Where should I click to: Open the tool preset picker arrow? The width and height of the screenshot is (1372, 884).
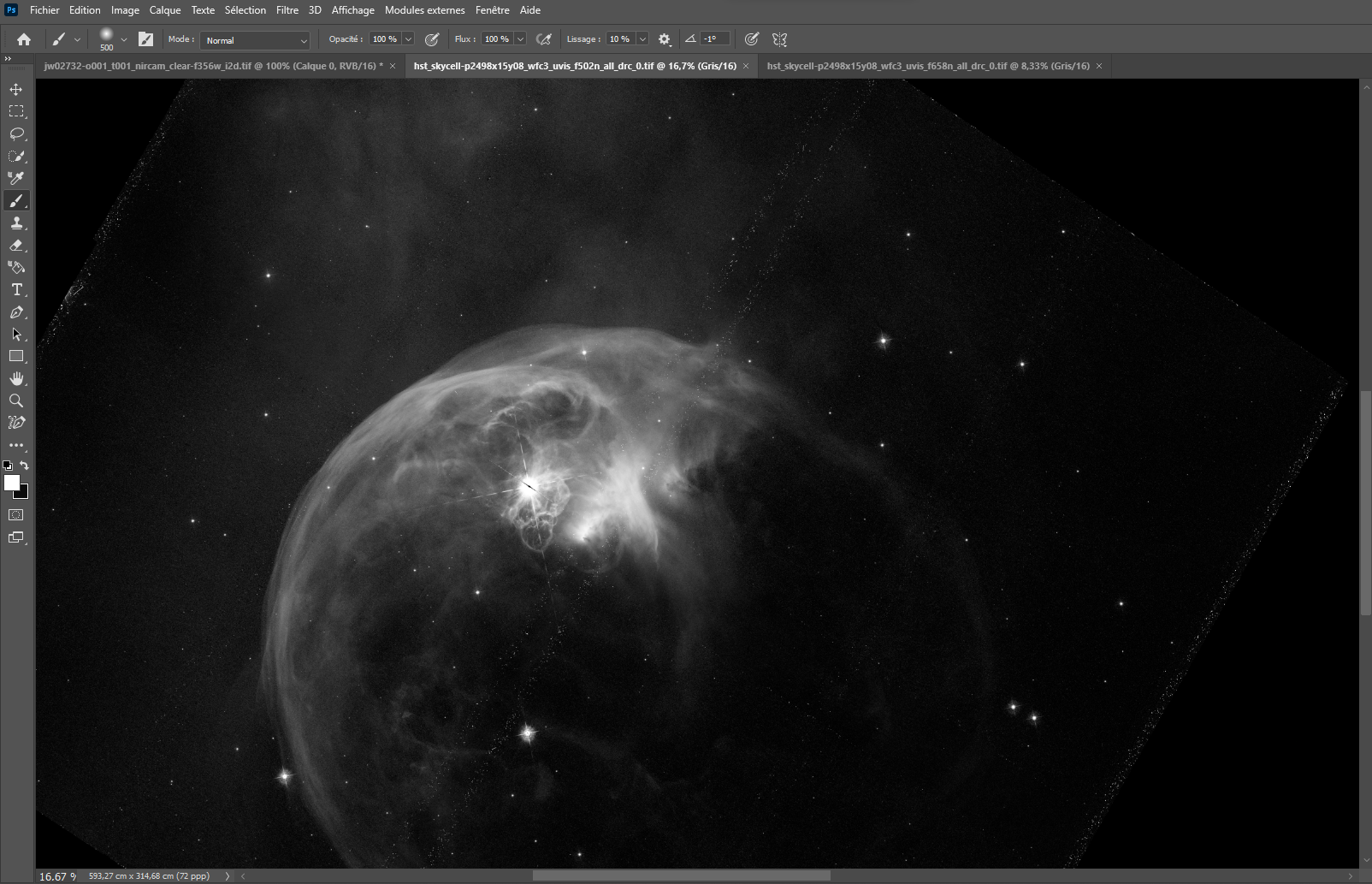pyautogui.click(x=77, y=39)
